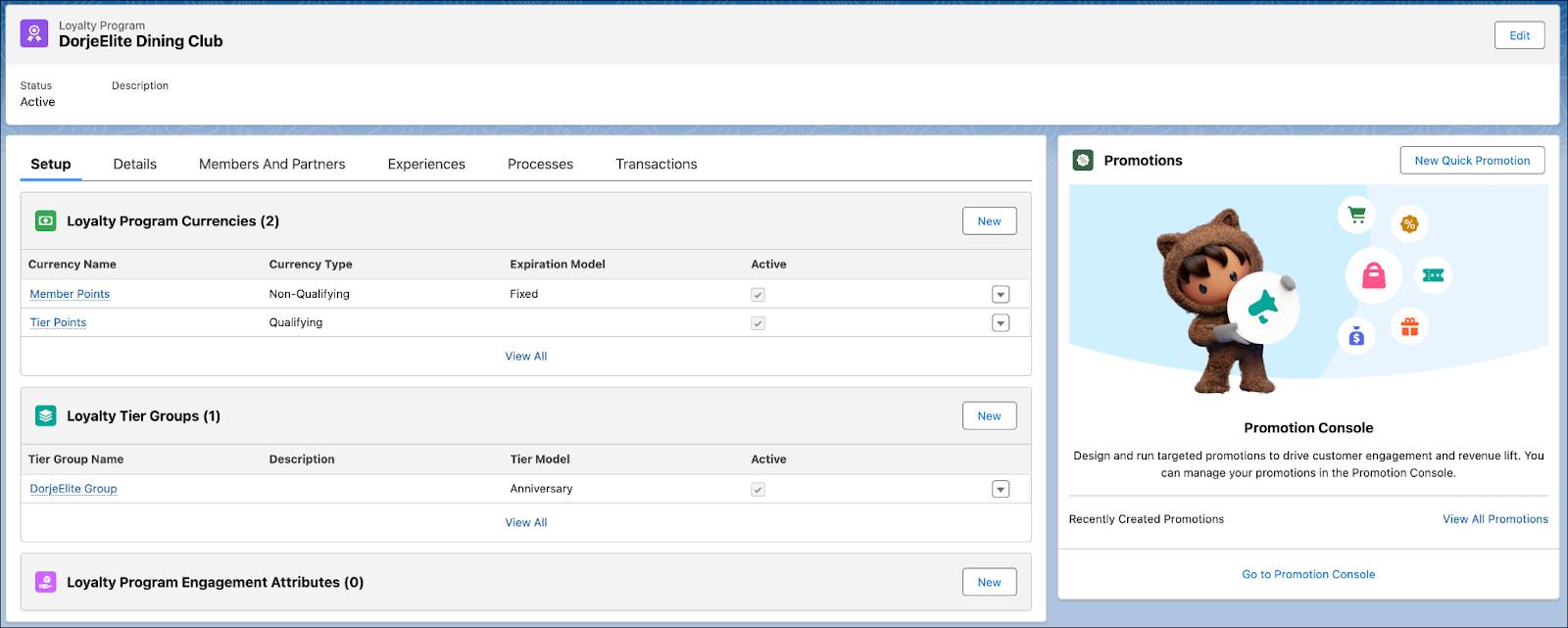Screen dimensions: 1568x628
Task: Click View All under Tier Groups
Action: coord(526,523)
